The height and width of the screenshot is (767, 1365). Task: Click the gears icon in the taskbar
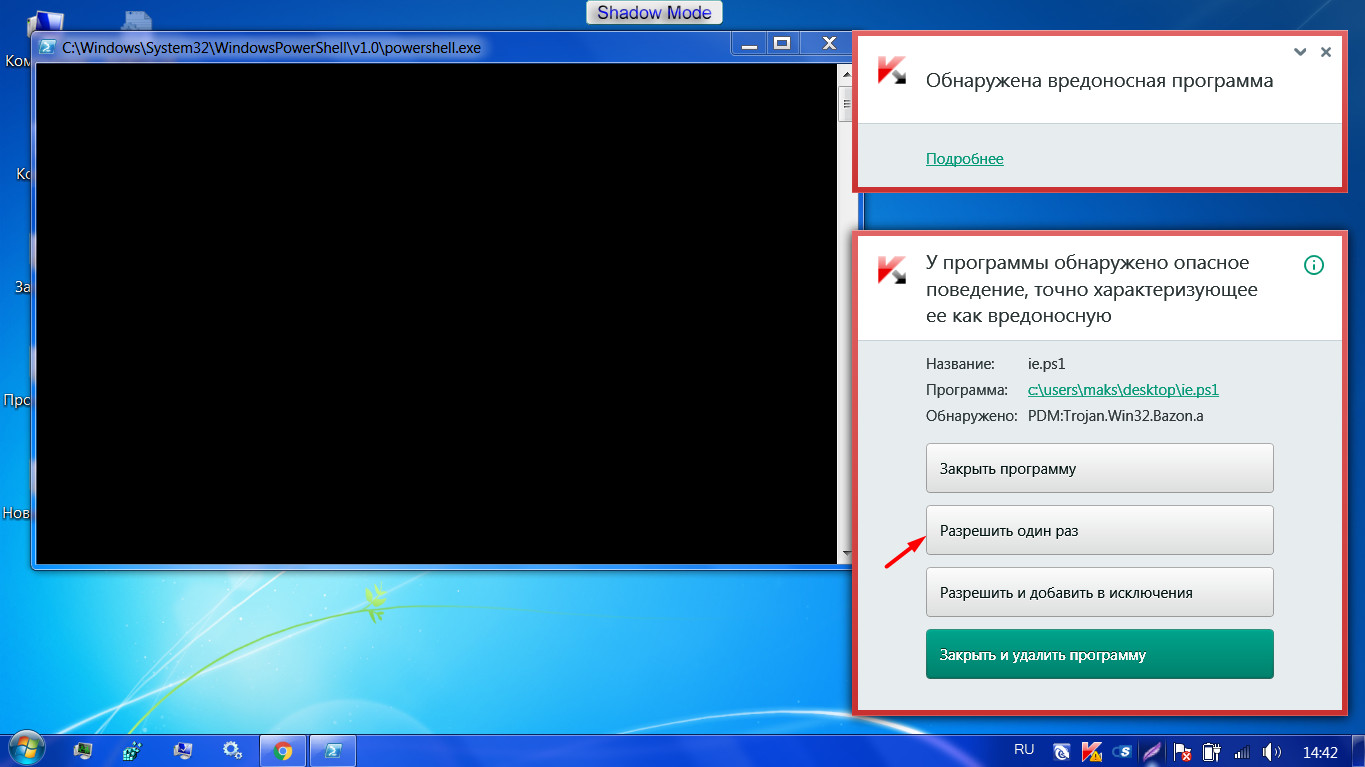[x=232, y=750]
